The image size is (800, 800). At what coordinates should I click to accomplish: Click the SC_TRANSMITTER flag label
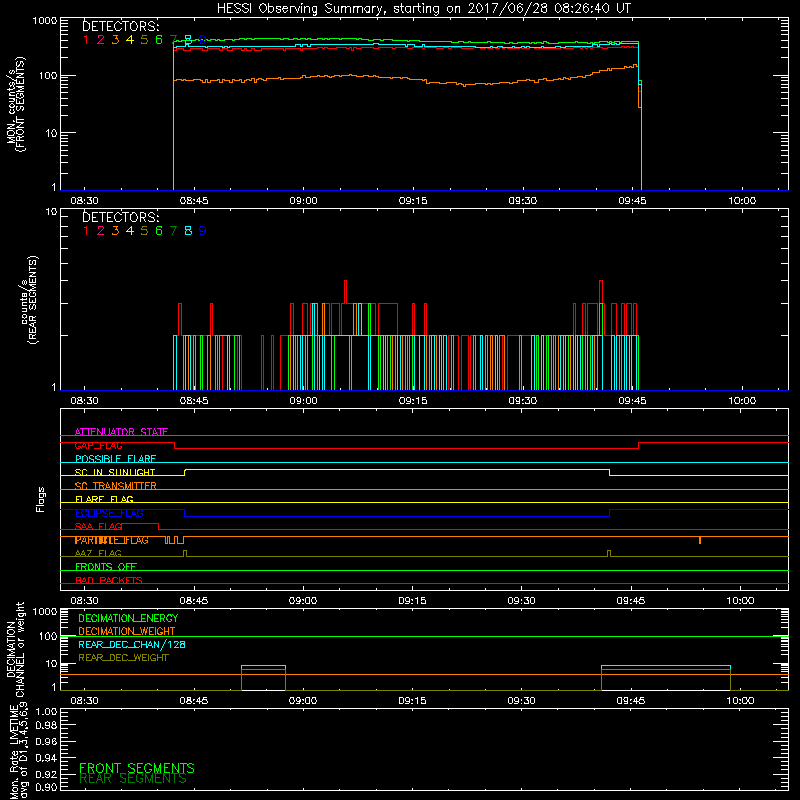[115, 485]
